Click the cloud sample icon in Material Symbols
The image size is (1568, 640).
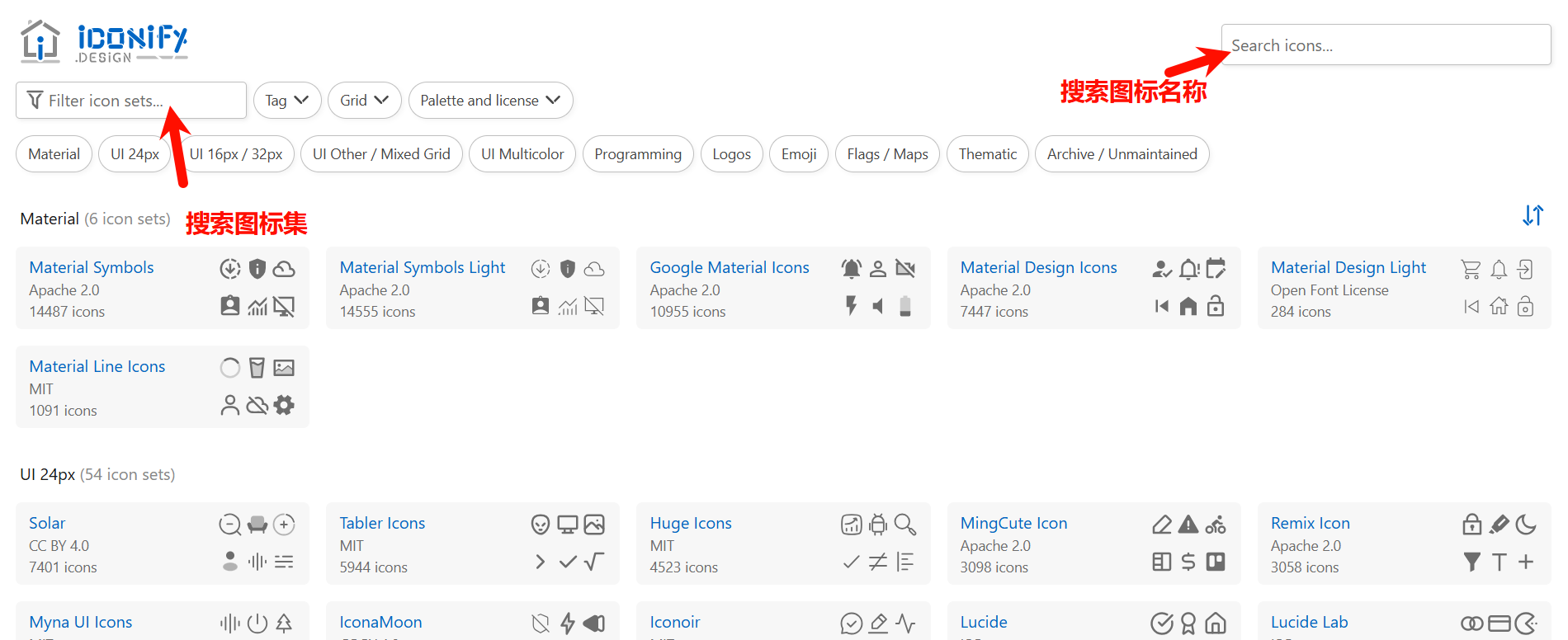[x=284, y=269]
